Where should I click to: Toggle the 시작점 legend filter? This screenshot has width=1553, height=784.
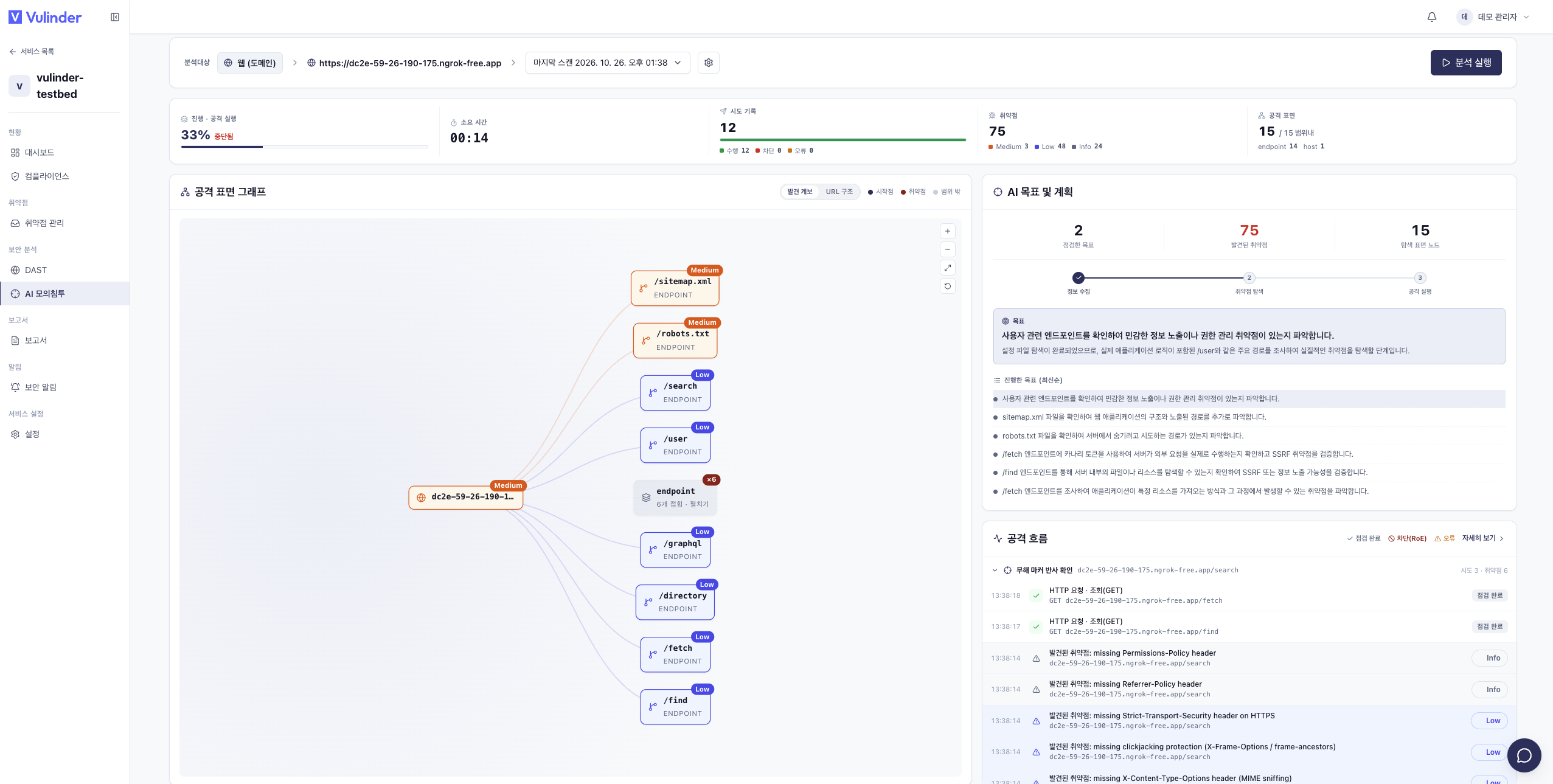[x=880, y=192]
